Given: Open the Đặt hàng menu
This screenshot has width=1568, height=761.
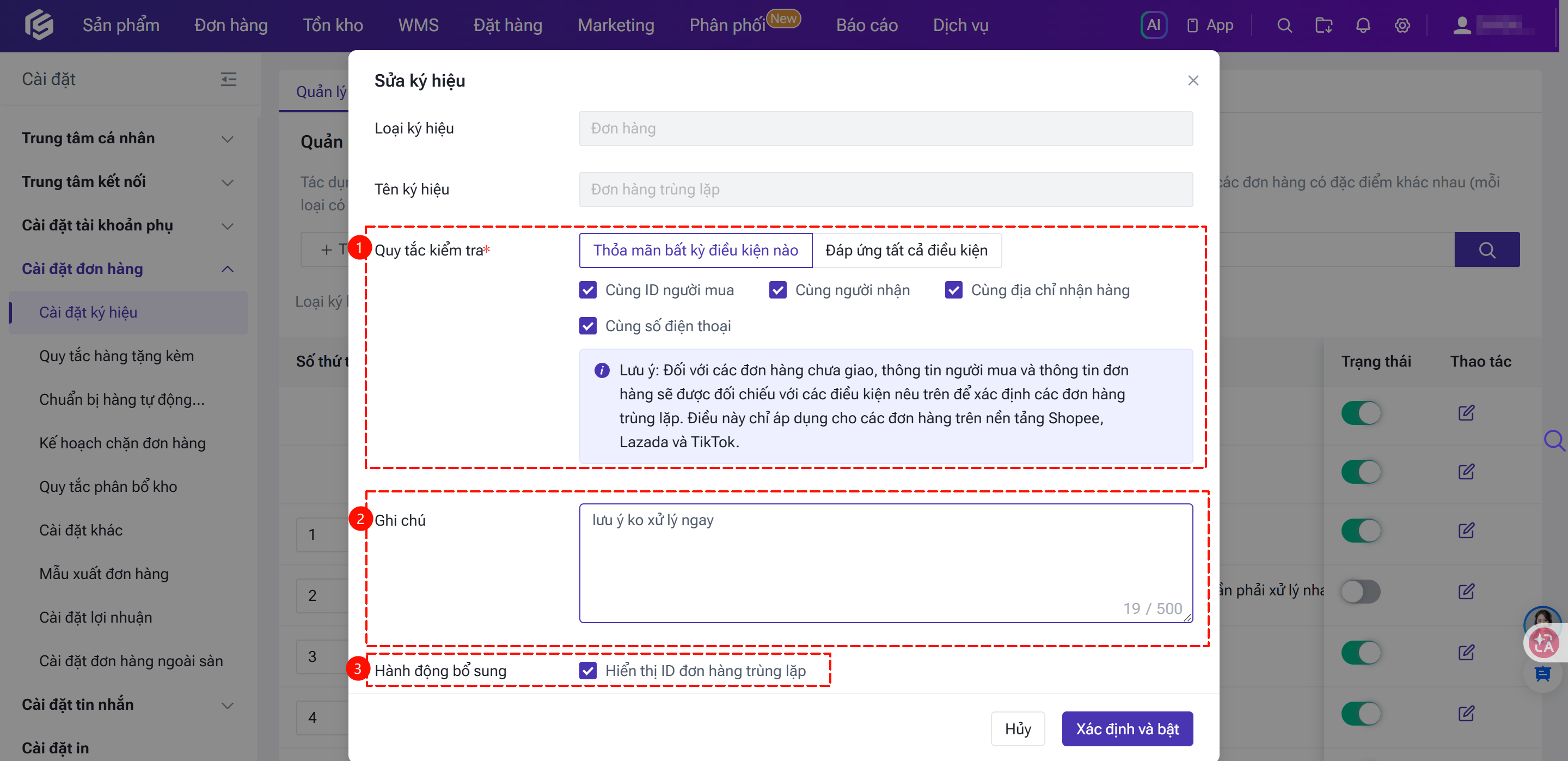Looking at the screenshot, I should [x=509, y=25].
